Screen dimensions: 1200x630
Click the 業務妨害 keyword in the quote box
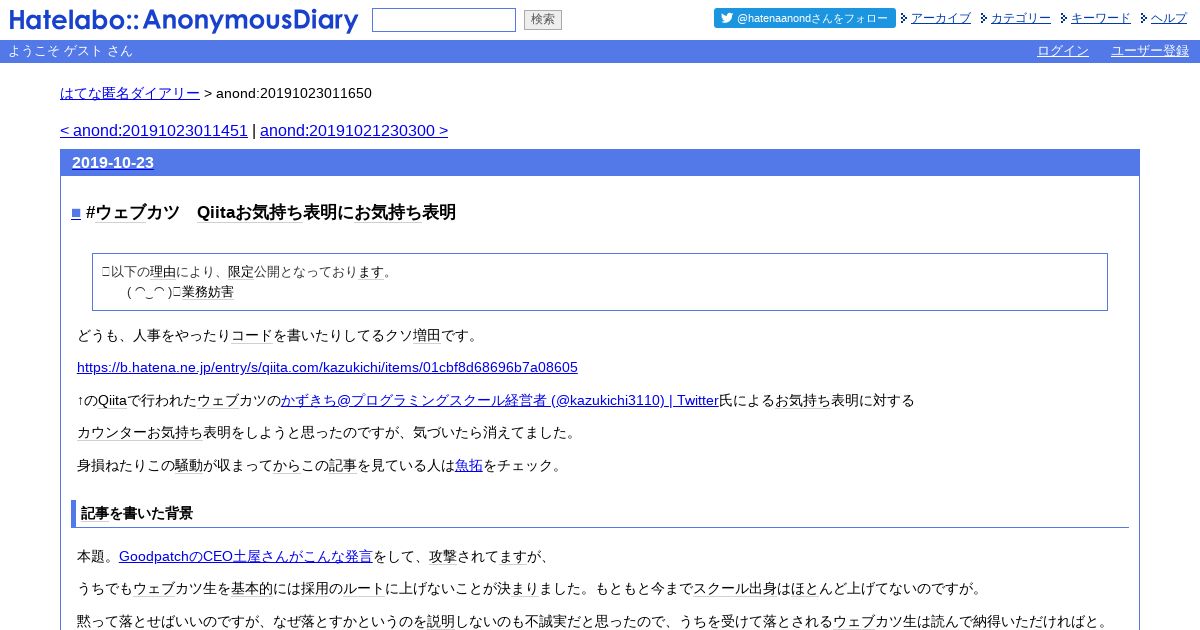[x=208, y=292]
